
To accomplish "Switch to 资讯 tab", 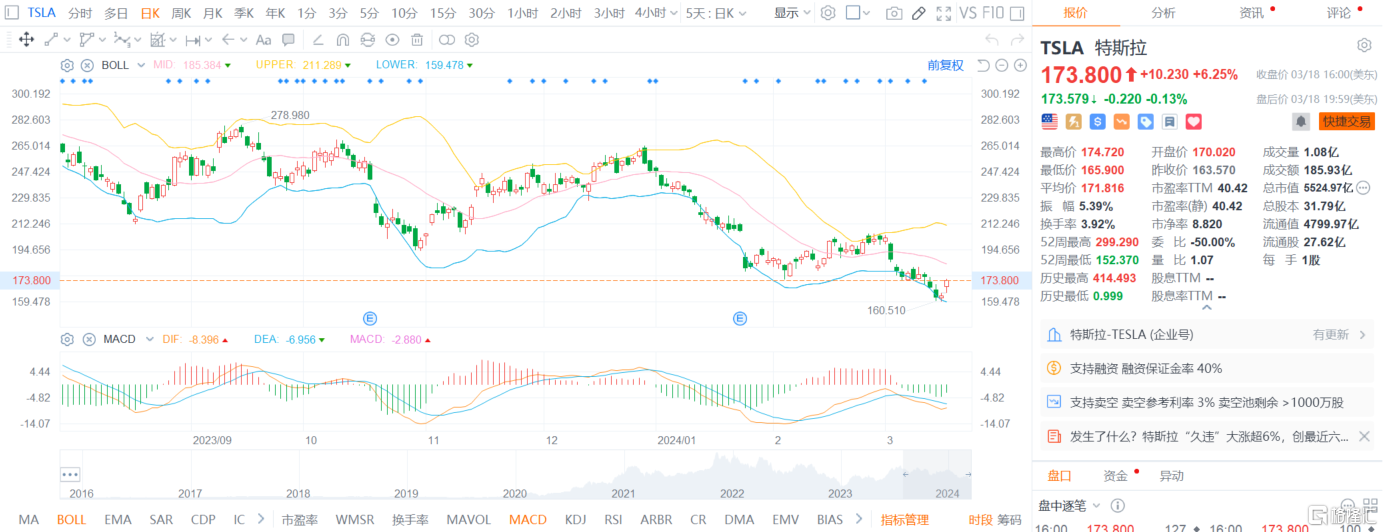I will pyautogui.click(x=1251, y=13).
